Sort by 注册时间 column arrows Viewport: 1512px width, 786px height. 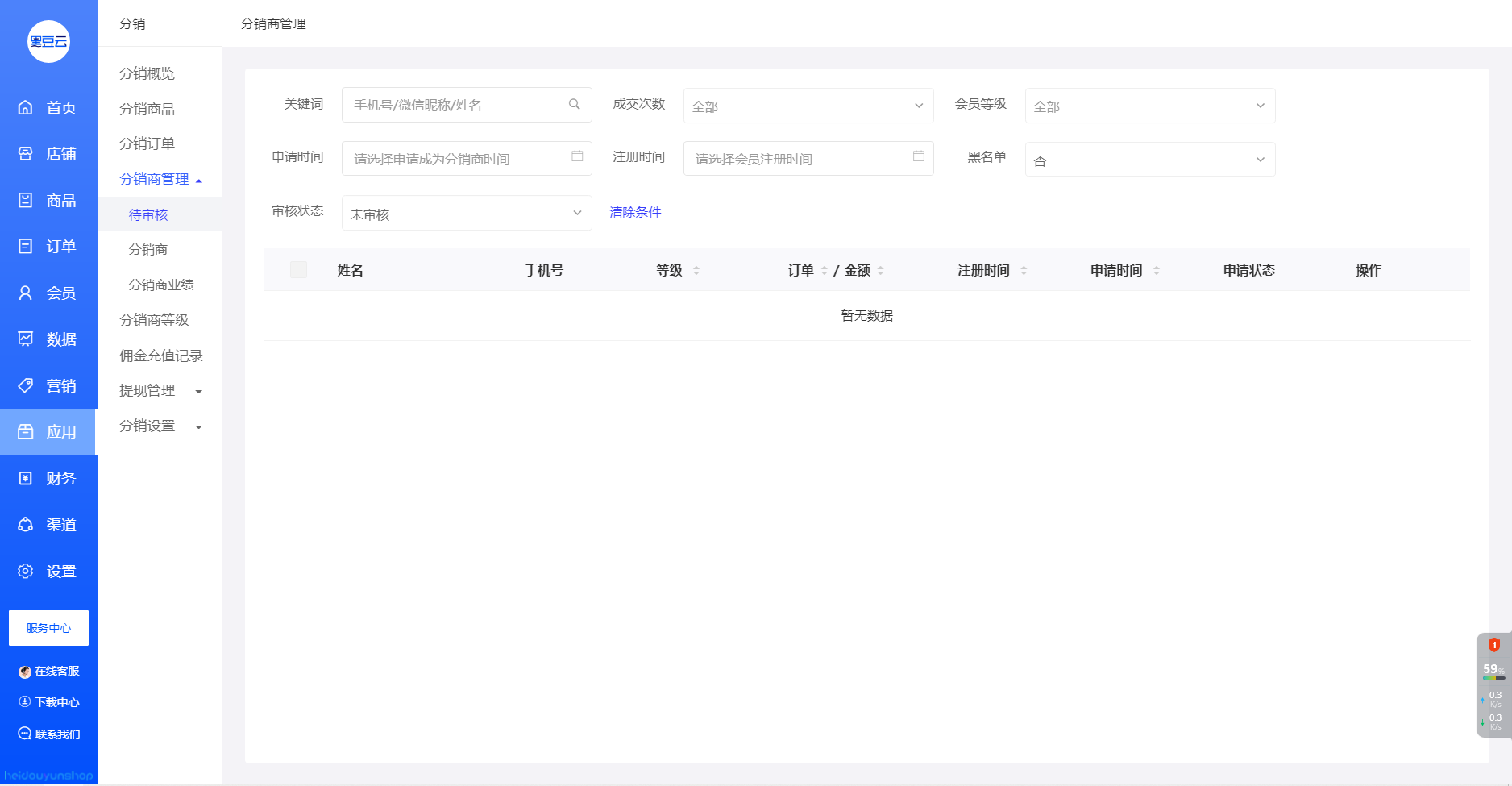[1024, 271]
